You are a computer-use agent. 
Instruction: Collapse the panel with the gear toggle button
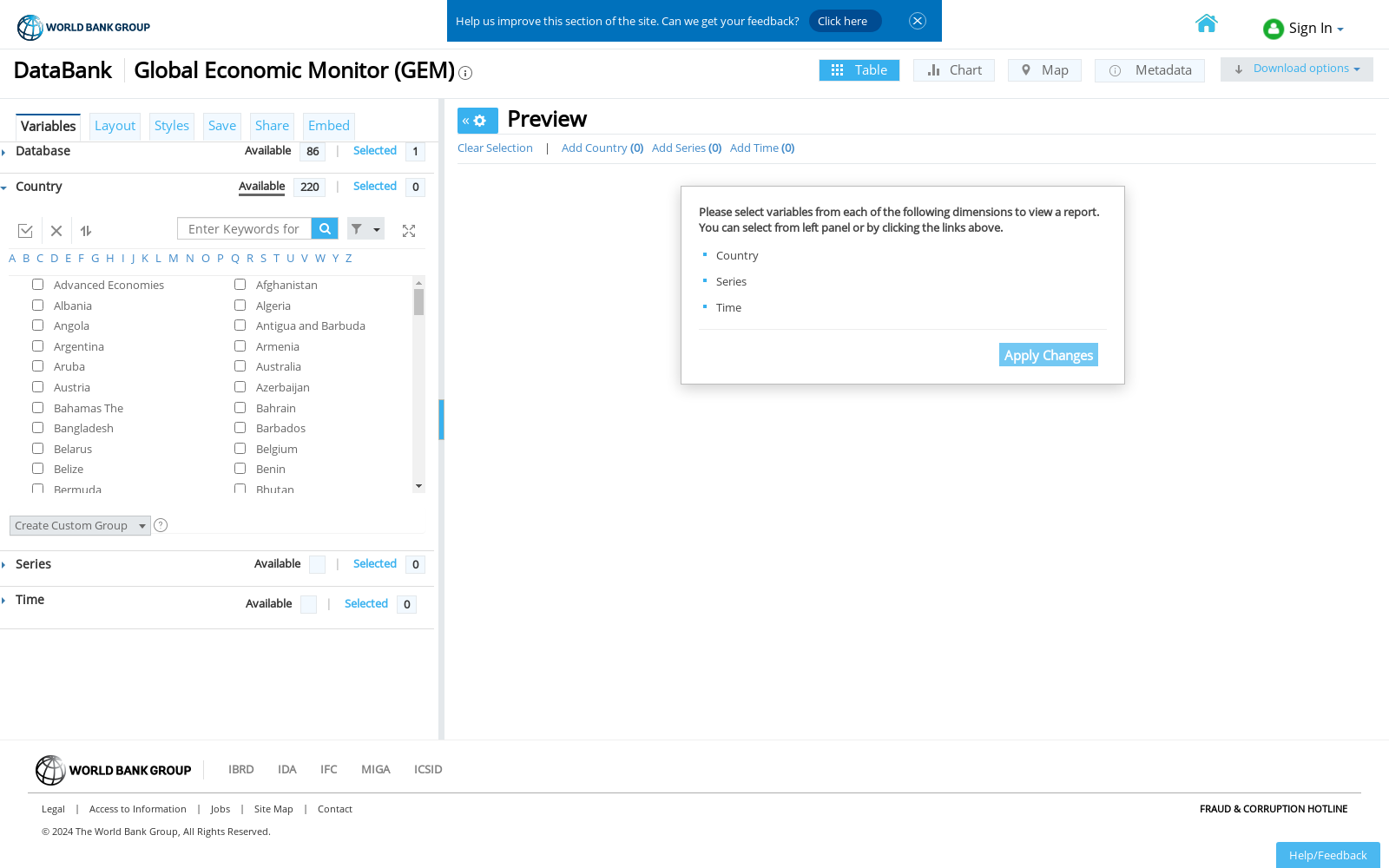tap(477, 121)
